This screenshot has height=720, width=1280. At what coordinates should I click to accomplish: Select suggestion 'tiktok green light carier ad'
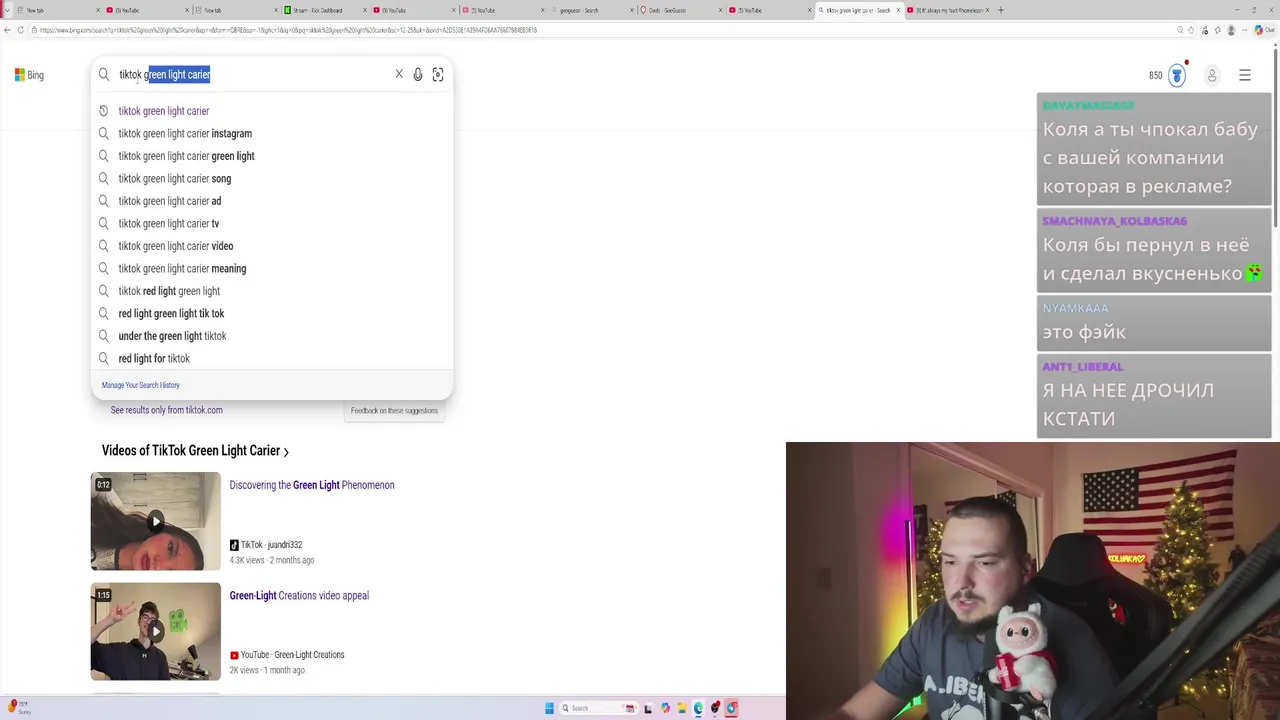coord(271,201)
